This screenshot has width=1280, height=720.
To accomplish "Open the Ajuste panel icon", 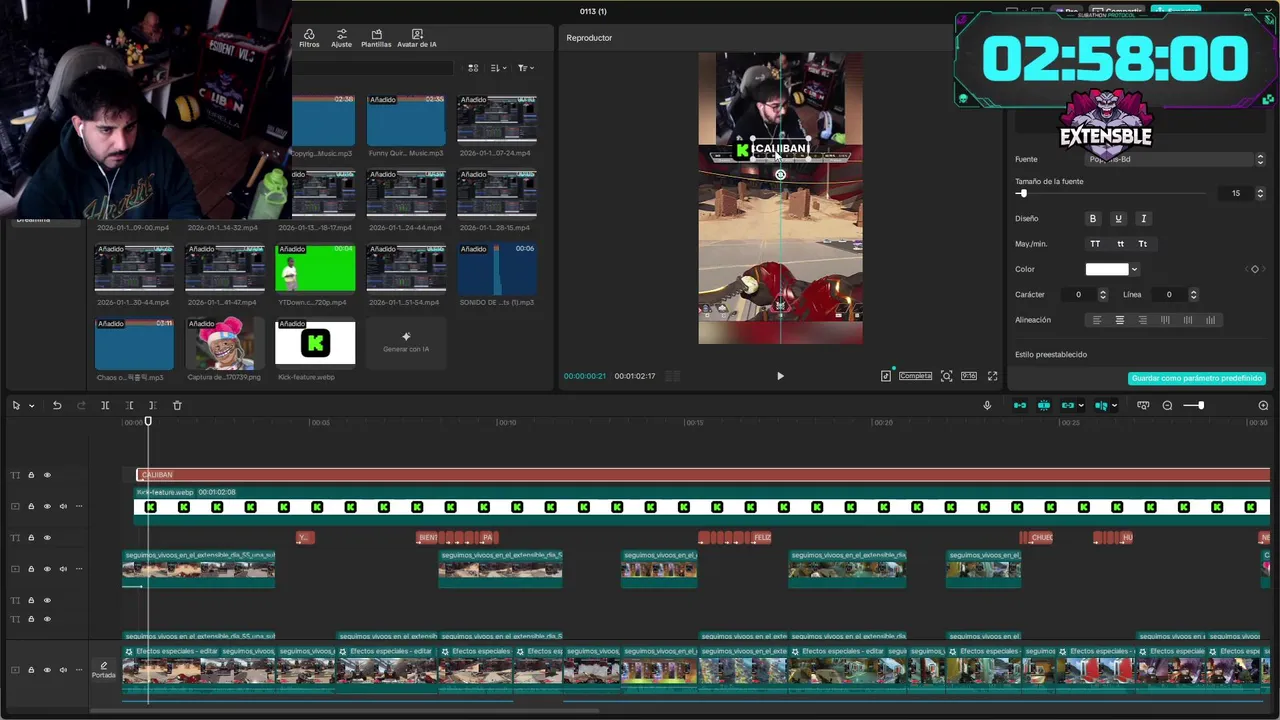I will click(341, 38).
